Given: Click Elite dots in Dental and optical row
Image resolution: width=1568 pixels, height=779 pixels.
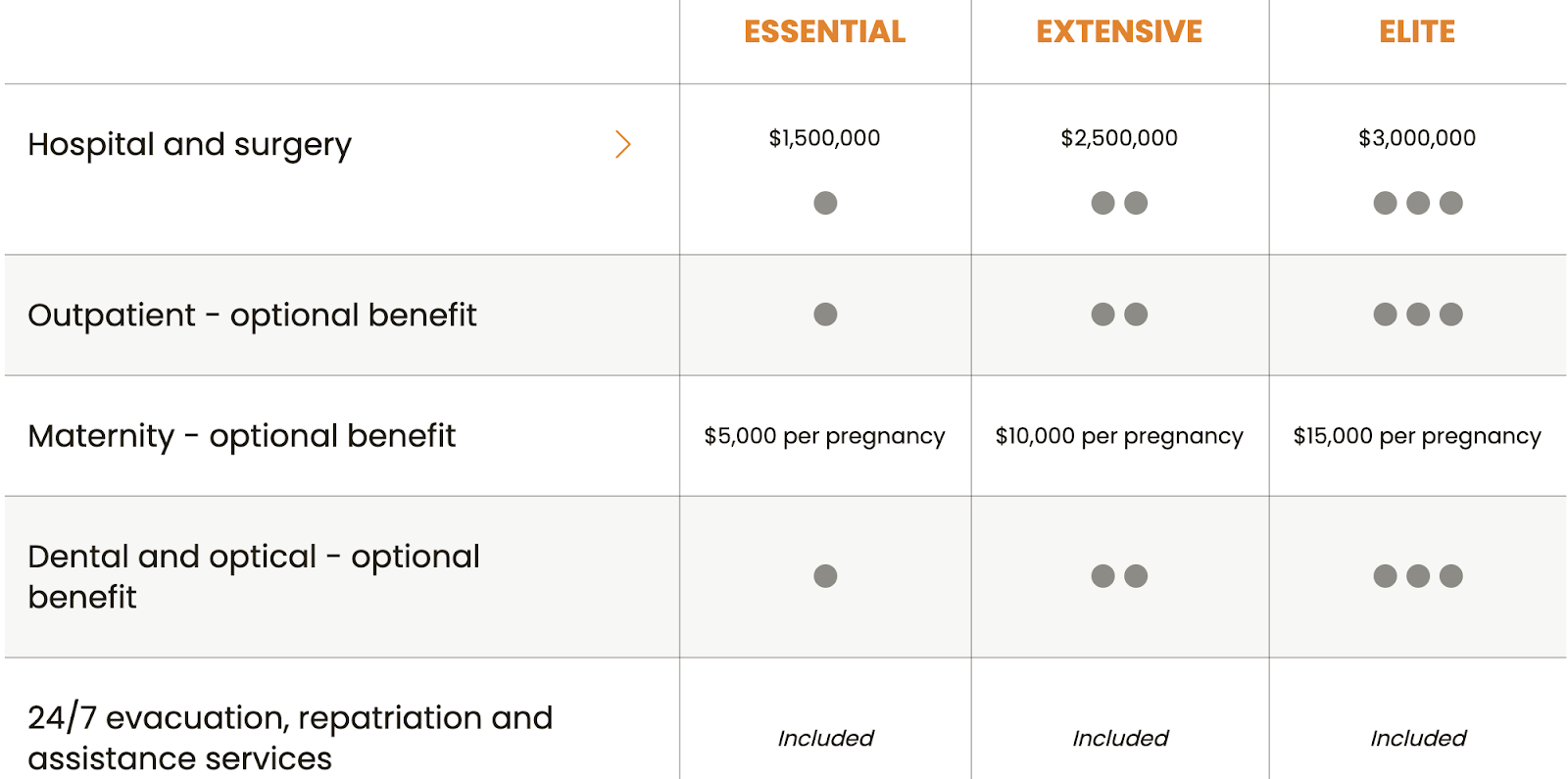Looking at the screenshot, I should coord(1417,576).
